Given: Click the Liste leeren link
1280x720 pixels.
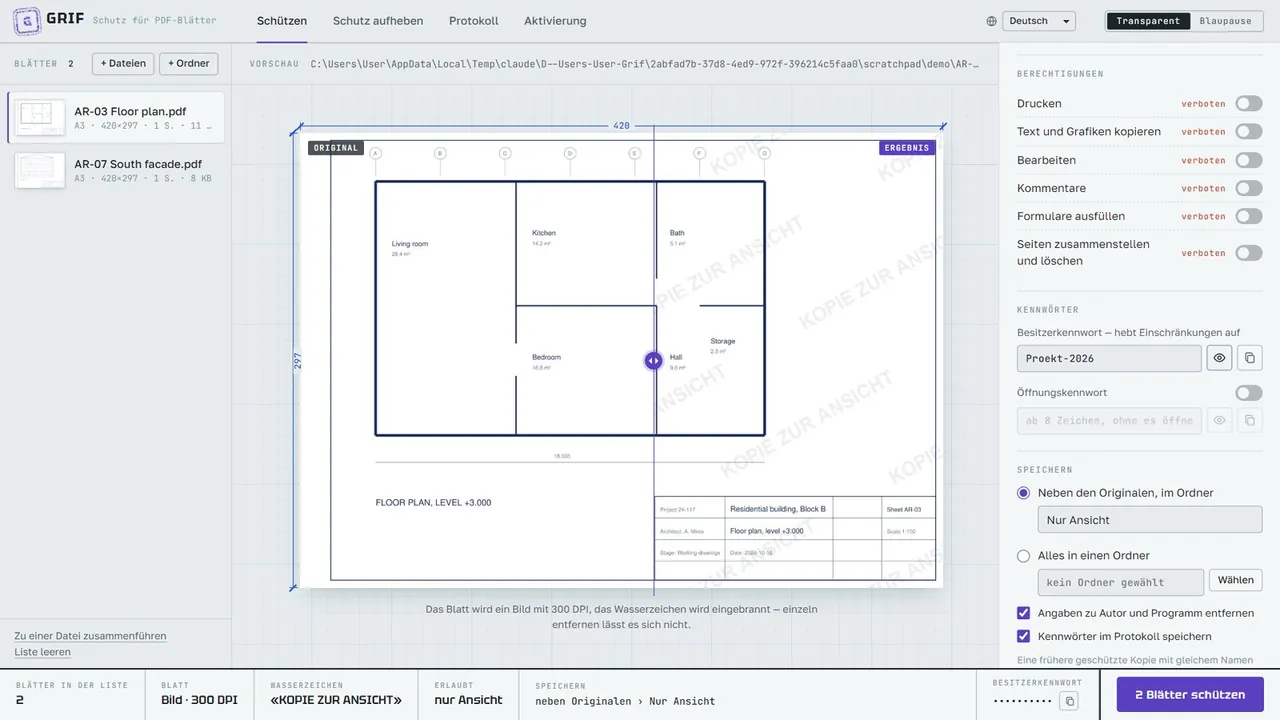Looking at the screenshot, I should pyautogui.click(x=42, y=652).
